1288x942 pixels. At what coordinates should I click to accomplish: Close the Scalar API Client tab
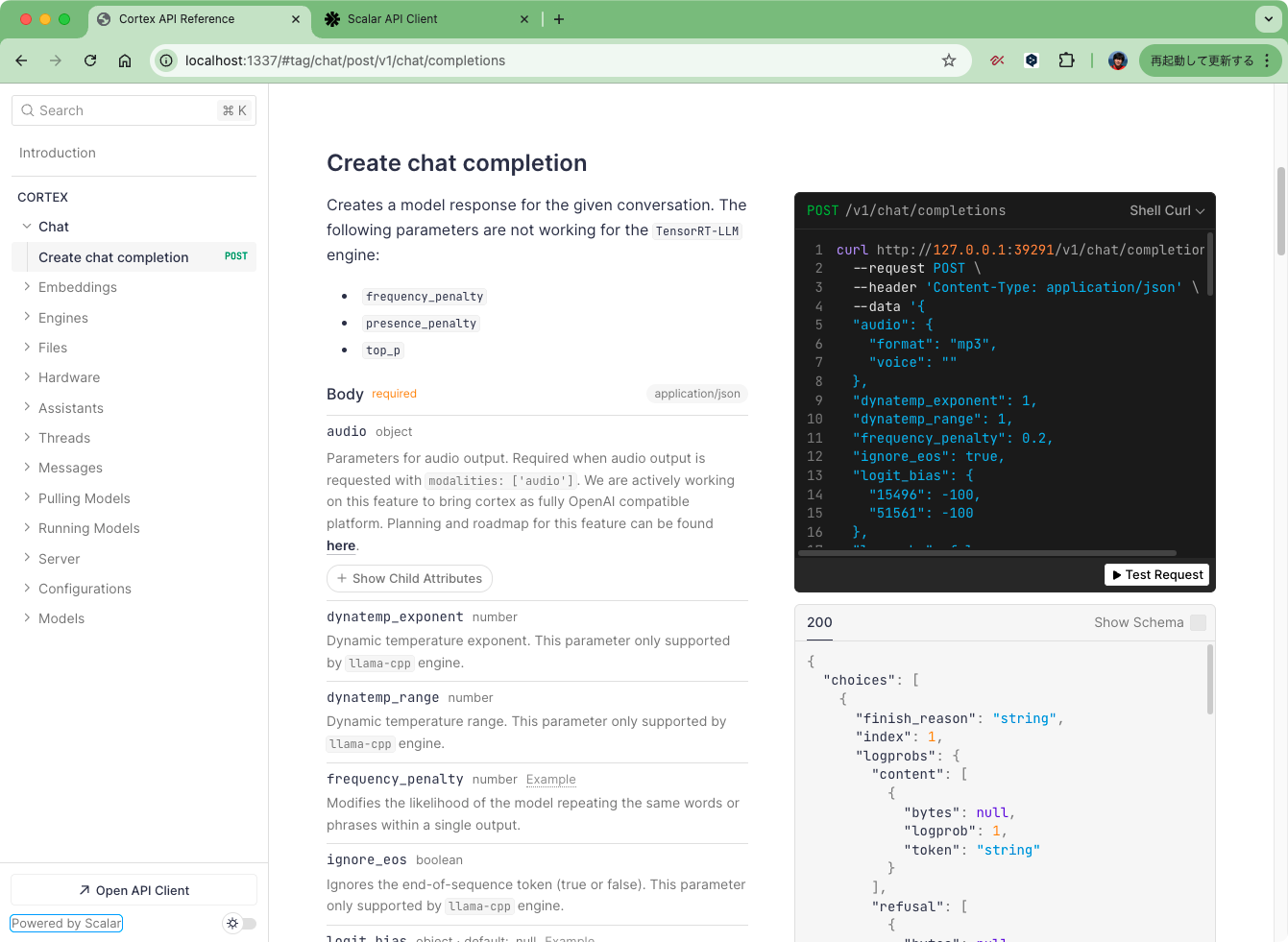click(524, 19)
